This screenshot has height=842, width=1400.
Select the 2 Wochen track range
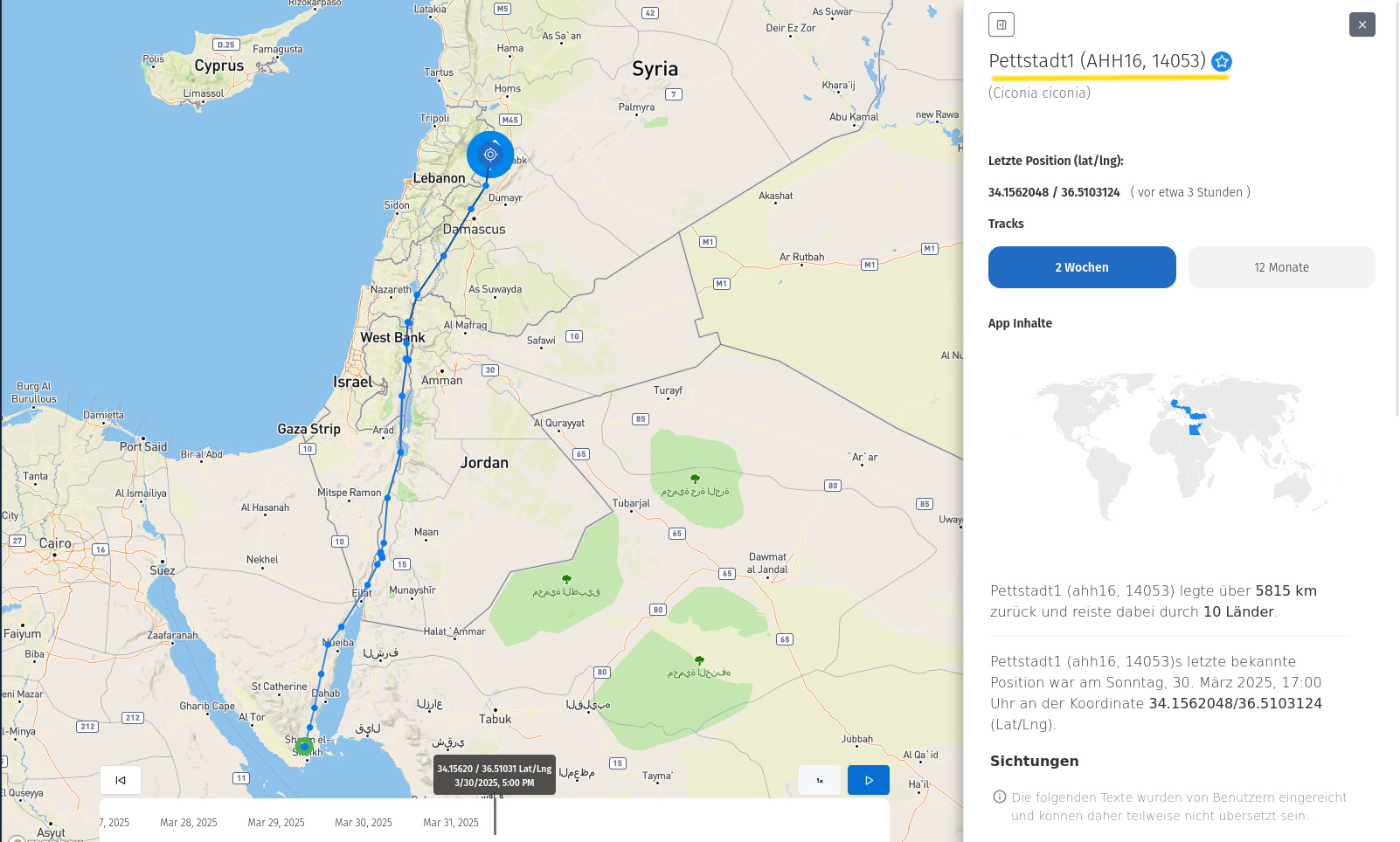1082,267
